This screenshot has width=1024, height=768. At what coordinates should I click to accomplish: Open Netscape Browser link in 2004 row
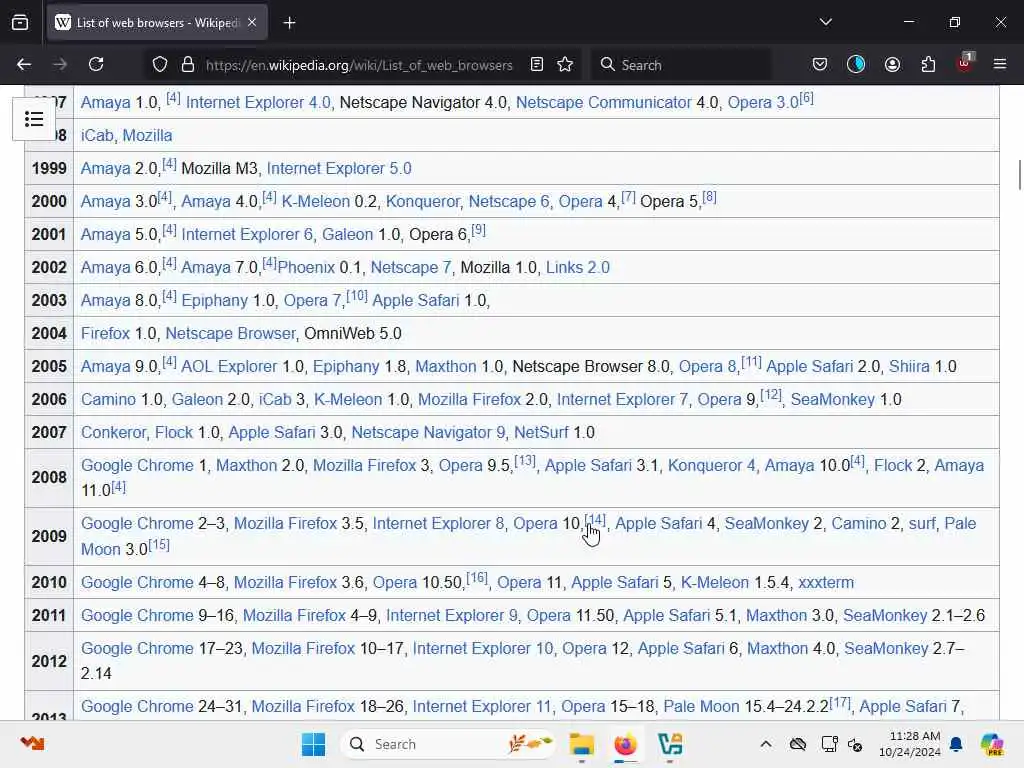230,333
